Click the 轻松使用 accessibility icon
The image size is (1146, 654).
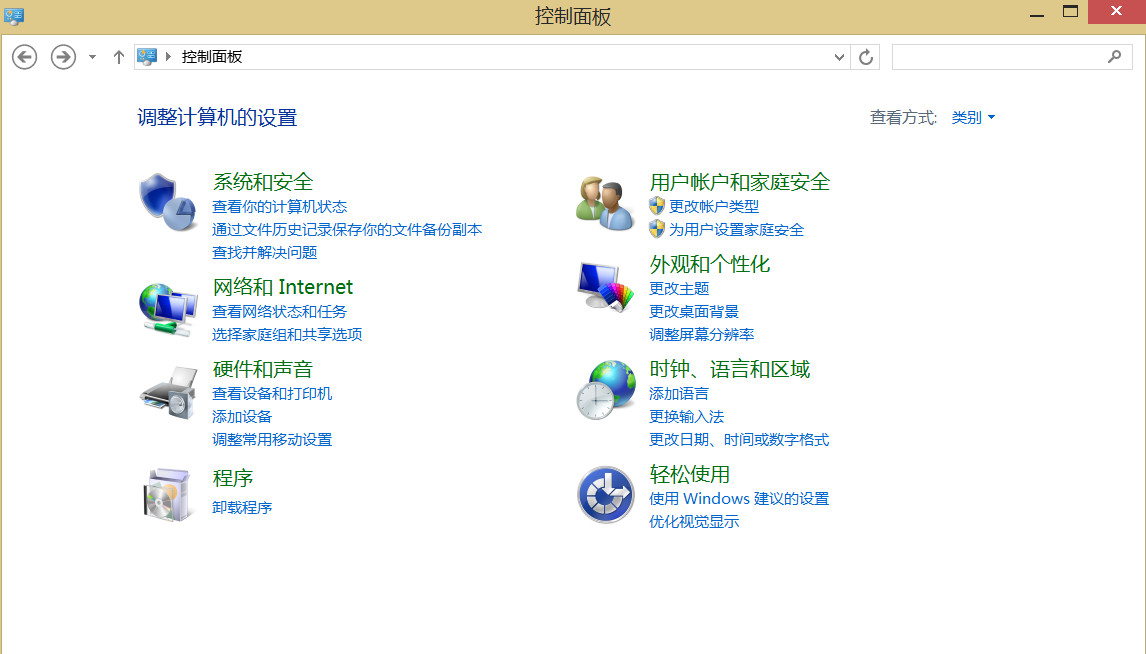tap(604, 494)
